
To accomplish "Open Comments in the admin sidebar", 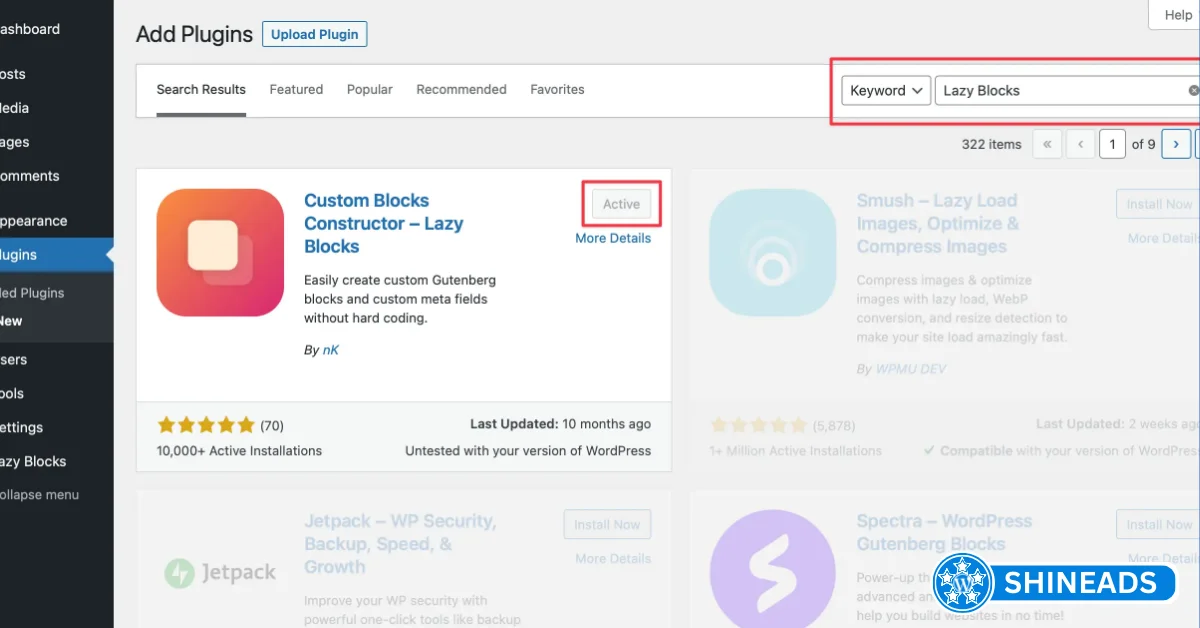I will click(30, 176).
